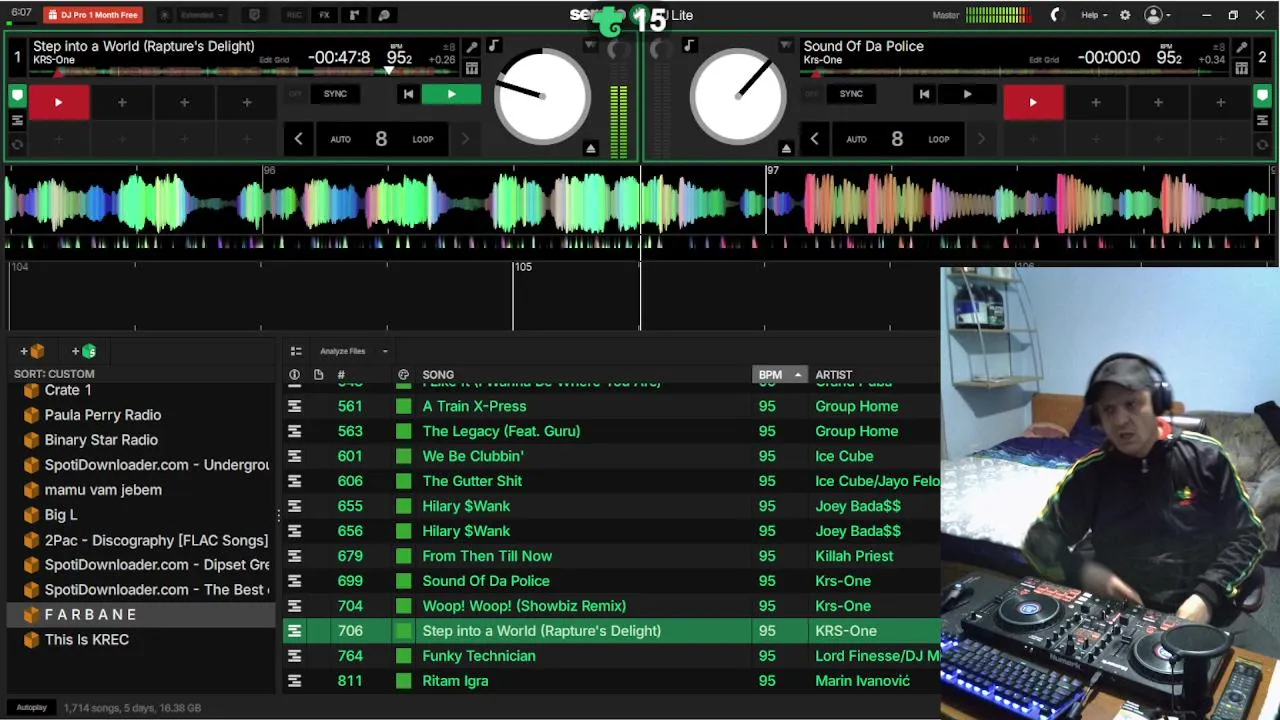
Task: Select the hot cue pad mode on deck 1
Action: click(17, 96)
